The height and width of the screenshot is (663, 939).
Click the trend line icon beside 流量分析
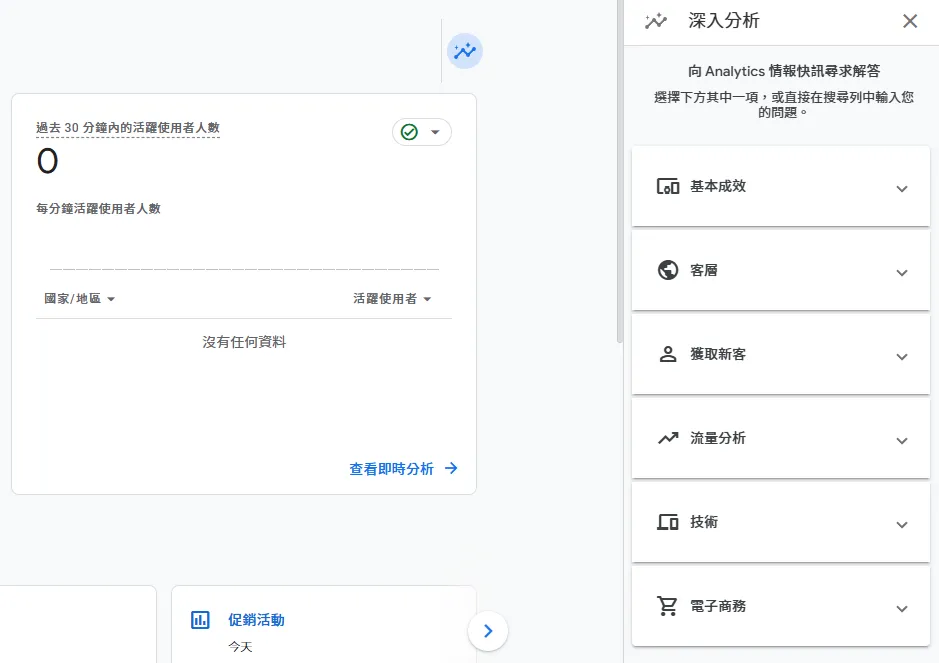tap(668, 438)
